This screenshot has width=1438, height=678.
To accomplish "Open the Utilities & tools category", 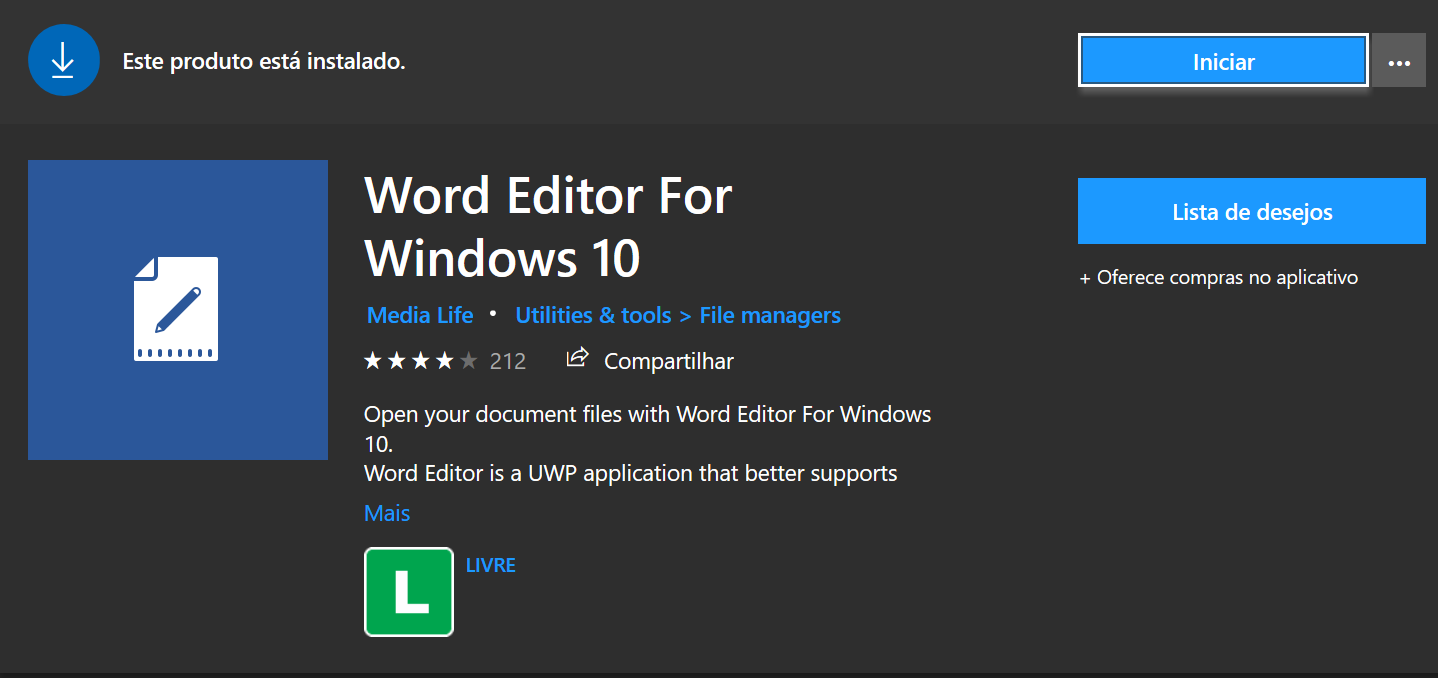I will point(593,315).
